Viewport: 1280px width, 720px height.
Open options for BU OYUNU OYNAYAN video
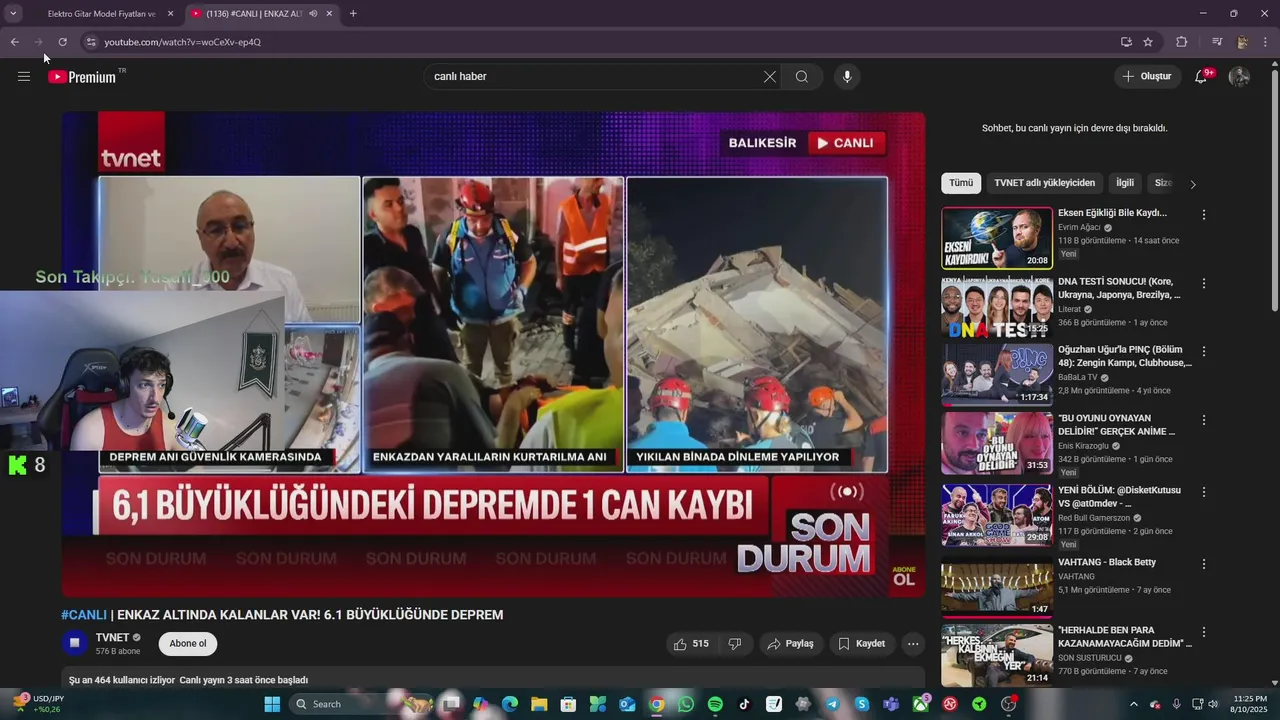(x=1204, y=420)
